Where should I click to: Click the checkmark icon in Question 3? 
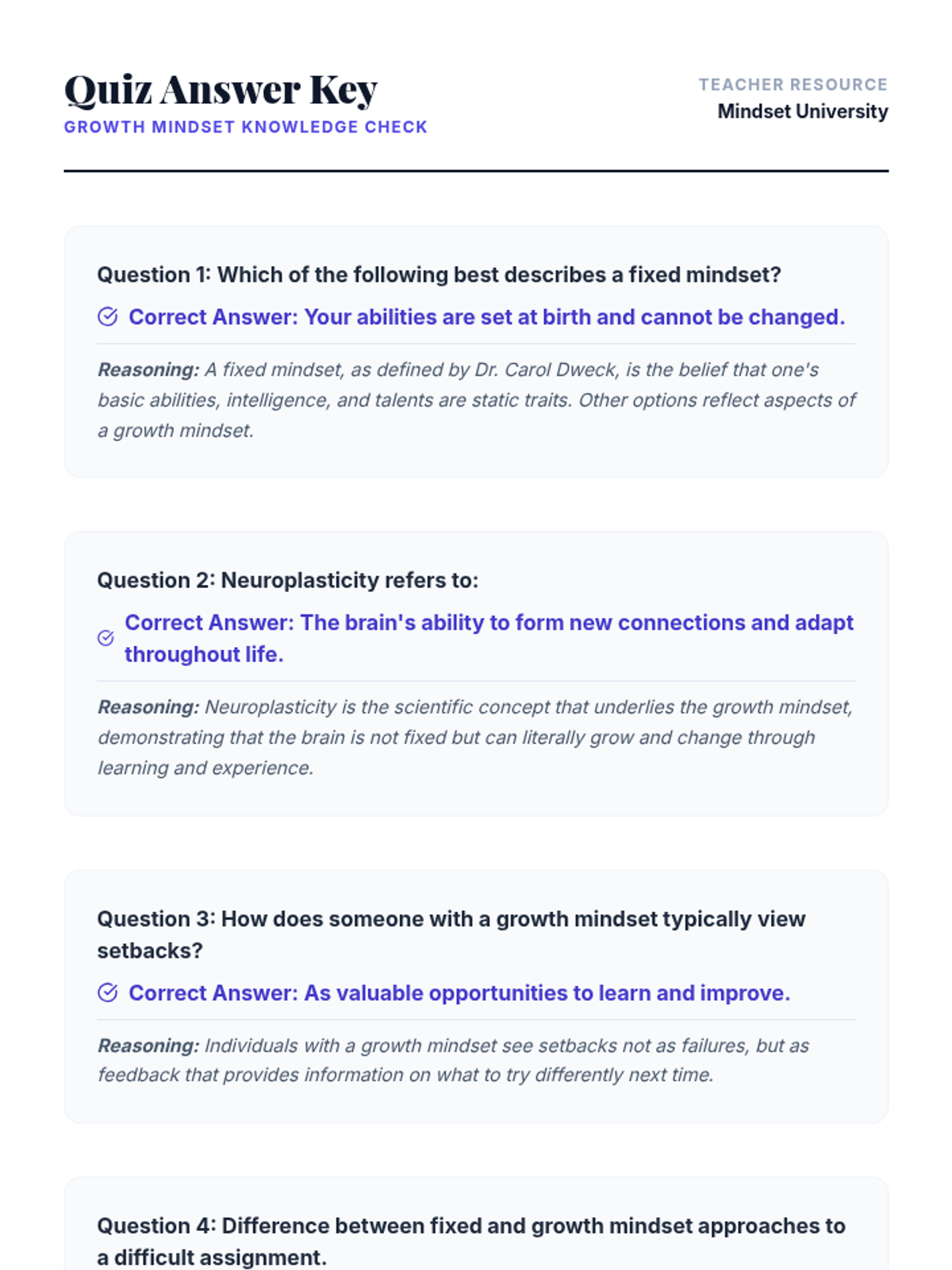[x=108, y=993]
